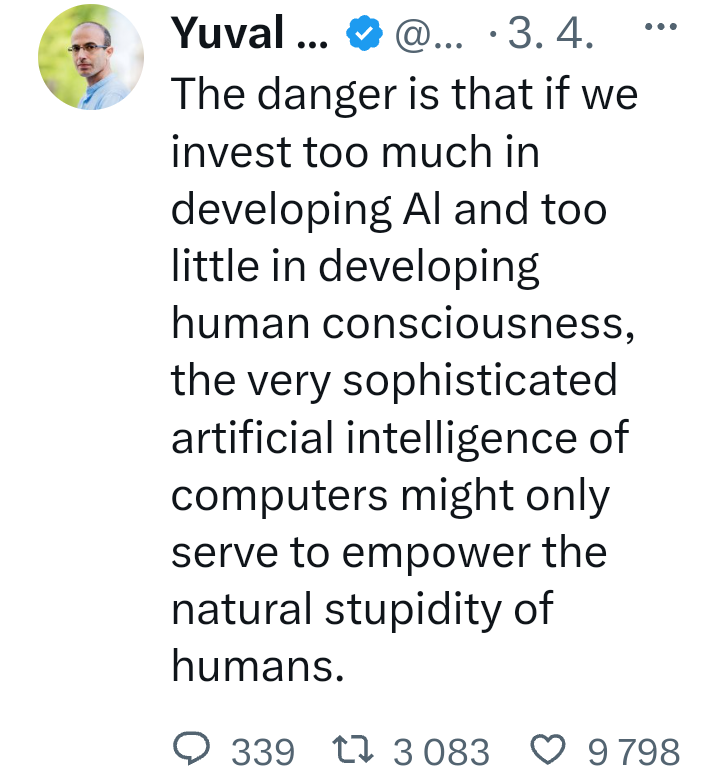Click the line 'artificial intelligence of'
The width and height of the screenshot is (720, 780).
400,438
